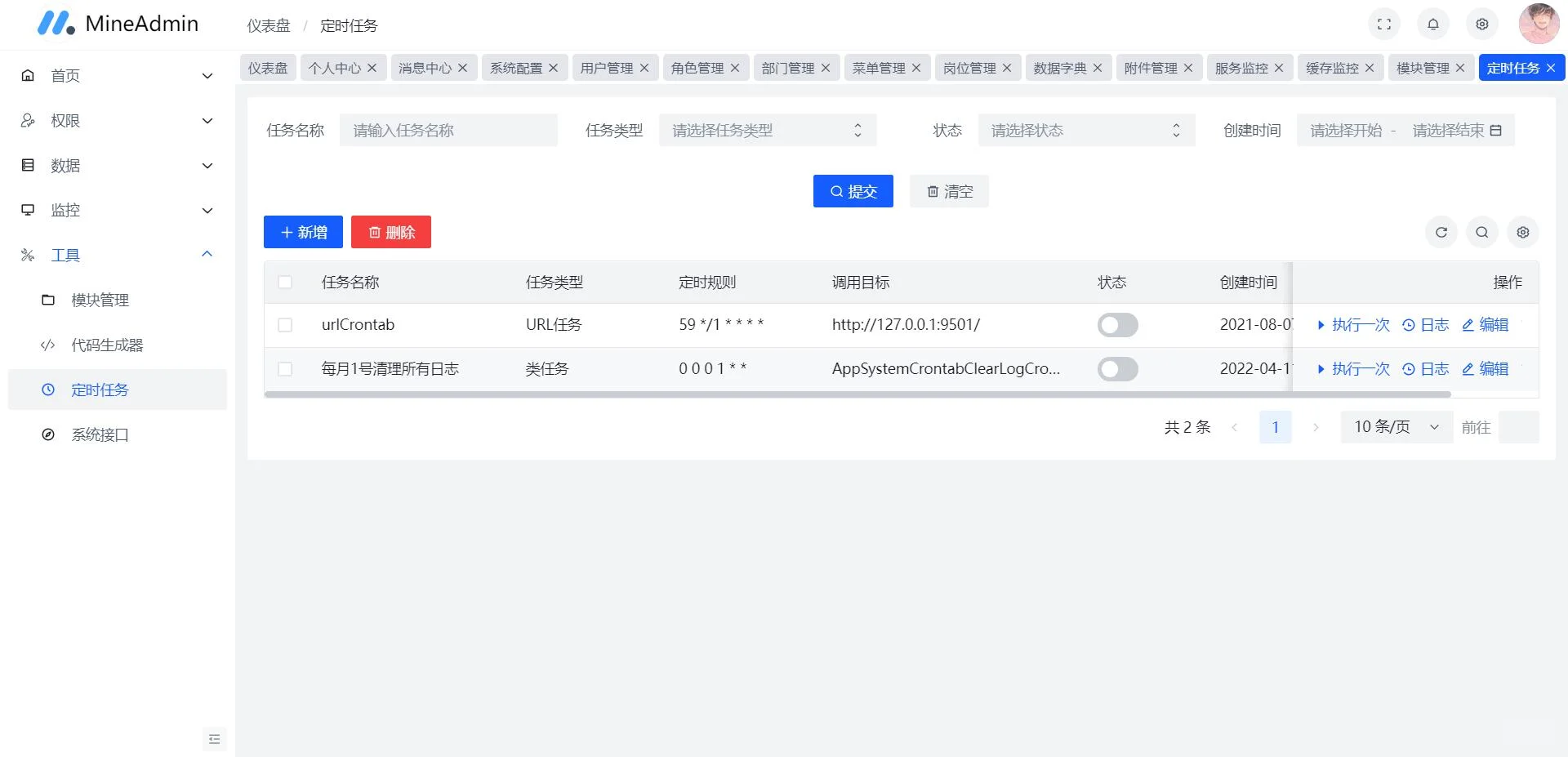Switch to the 用户管理 tab

(608, 68)
